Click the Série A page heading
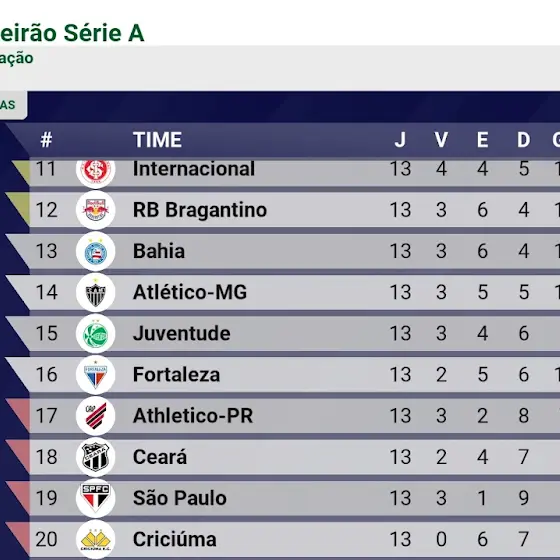This screenshot has width=560, height=560. (x=72, y=33)
